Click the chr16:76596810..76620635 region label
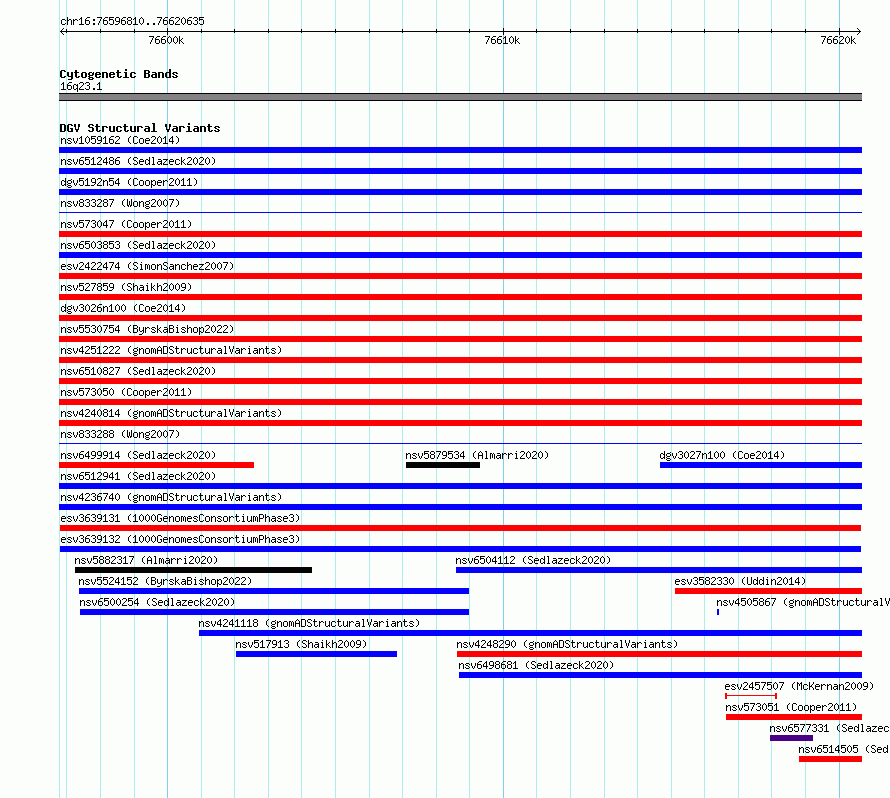The image size is (890, 798). click(132, 21)
